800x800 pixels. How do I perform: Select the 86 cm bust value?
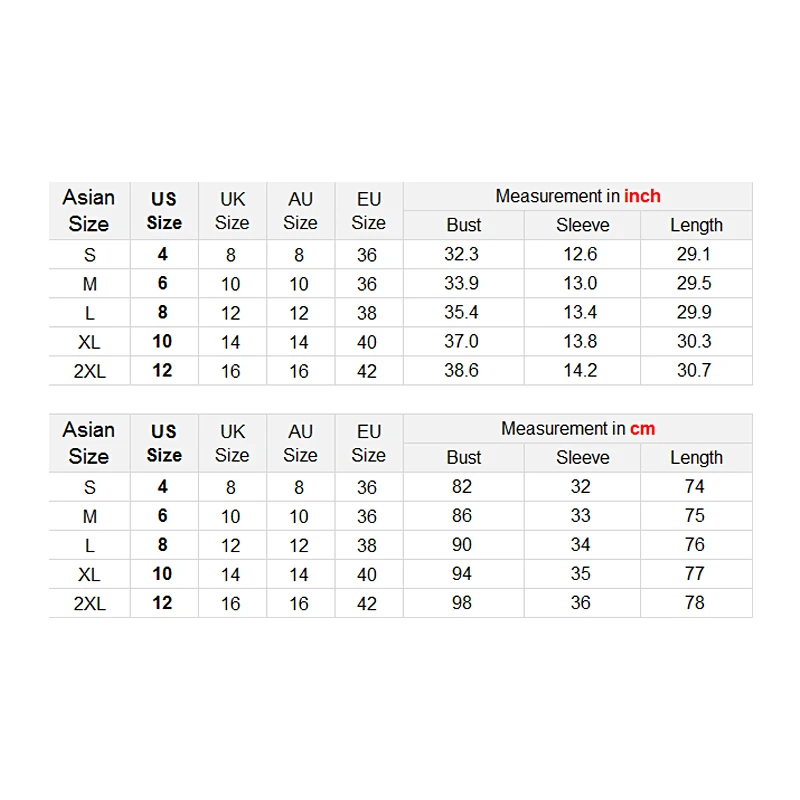pos(462,516)
